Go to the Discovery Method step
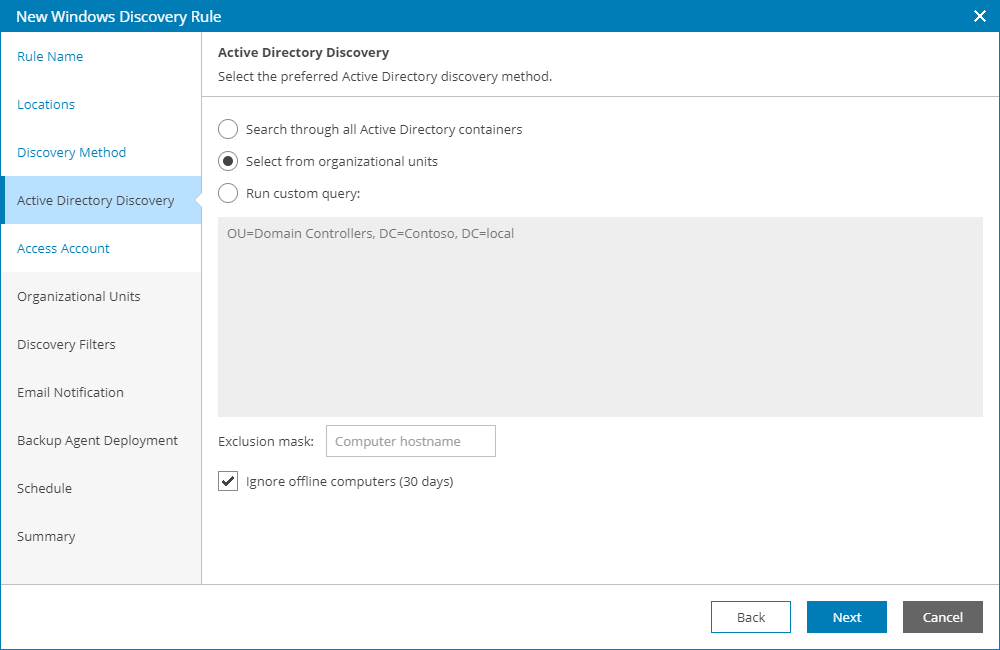Image resolution: width=1000 pixels, height=650 pixels. click(71, 152)
